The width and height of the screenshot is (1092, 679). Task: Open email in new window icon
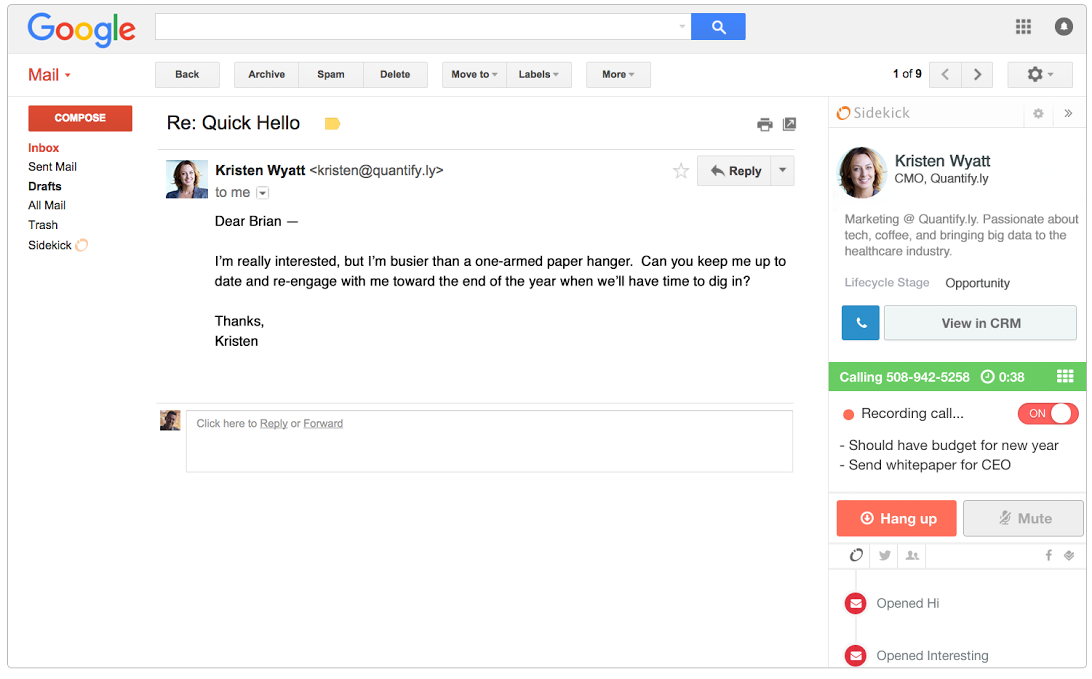[790, 124]
